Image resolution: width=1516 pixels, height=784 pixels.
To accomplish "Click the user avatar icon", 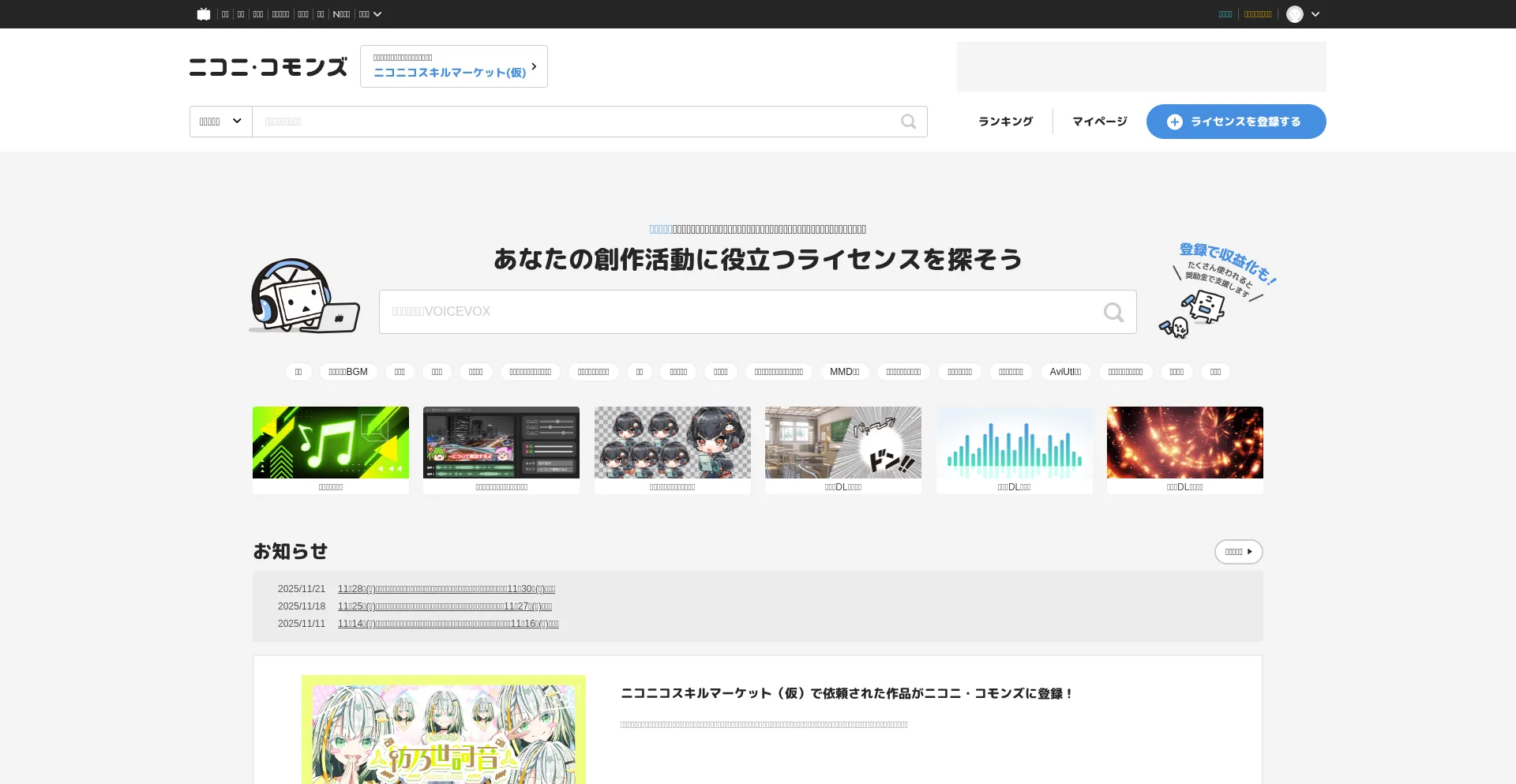I will tap(1294, 14).
